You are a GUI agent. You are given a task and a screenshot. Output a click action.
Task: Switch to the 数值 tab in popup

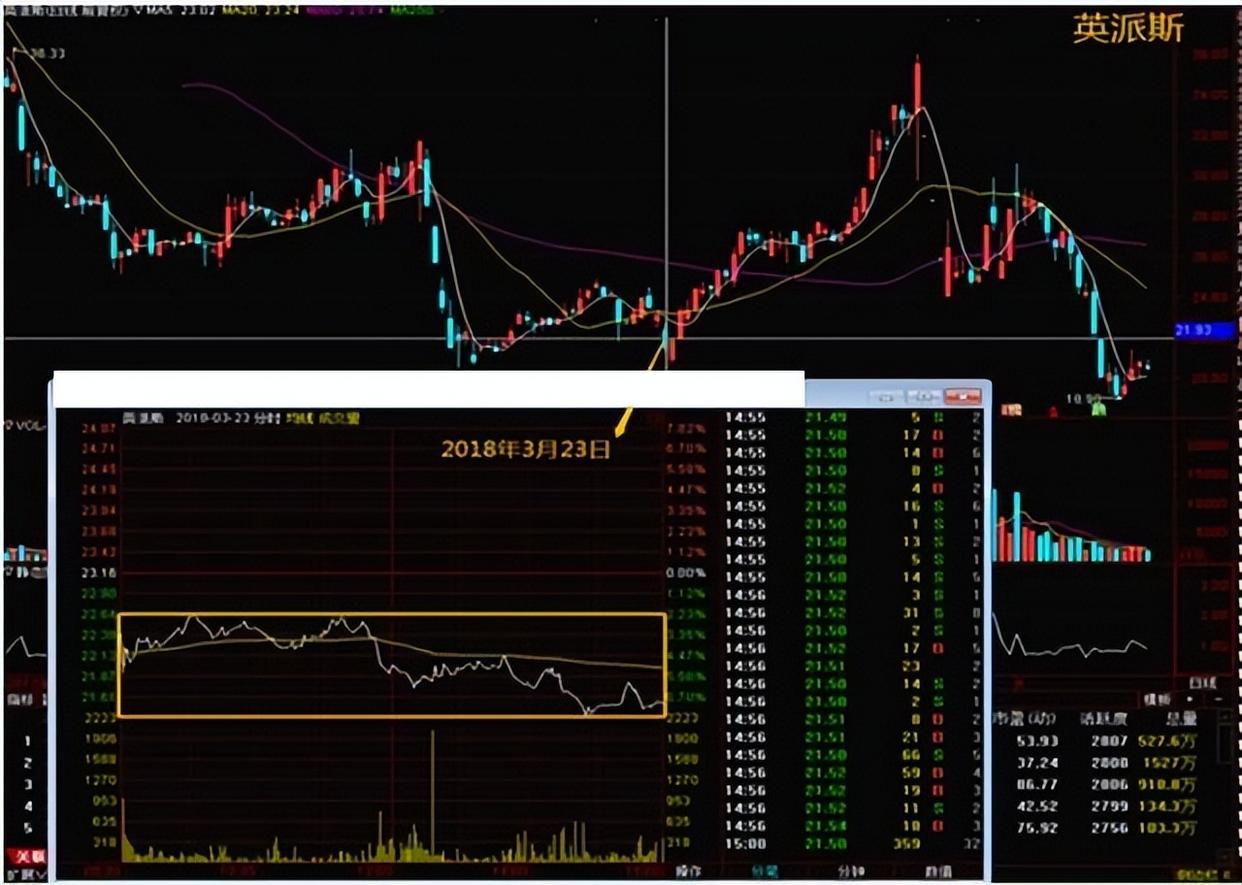tap(936, 871)
